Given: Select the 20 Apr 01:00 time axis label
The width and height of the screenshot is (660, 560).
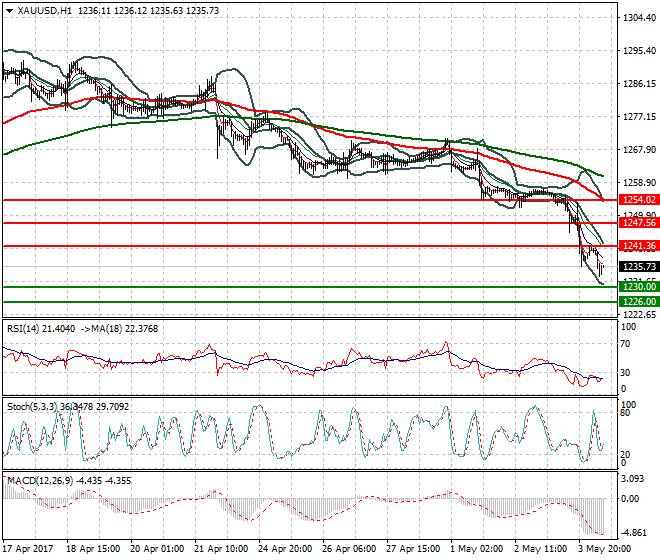Looking at the screenshot, I should click(x=157, y=549).
